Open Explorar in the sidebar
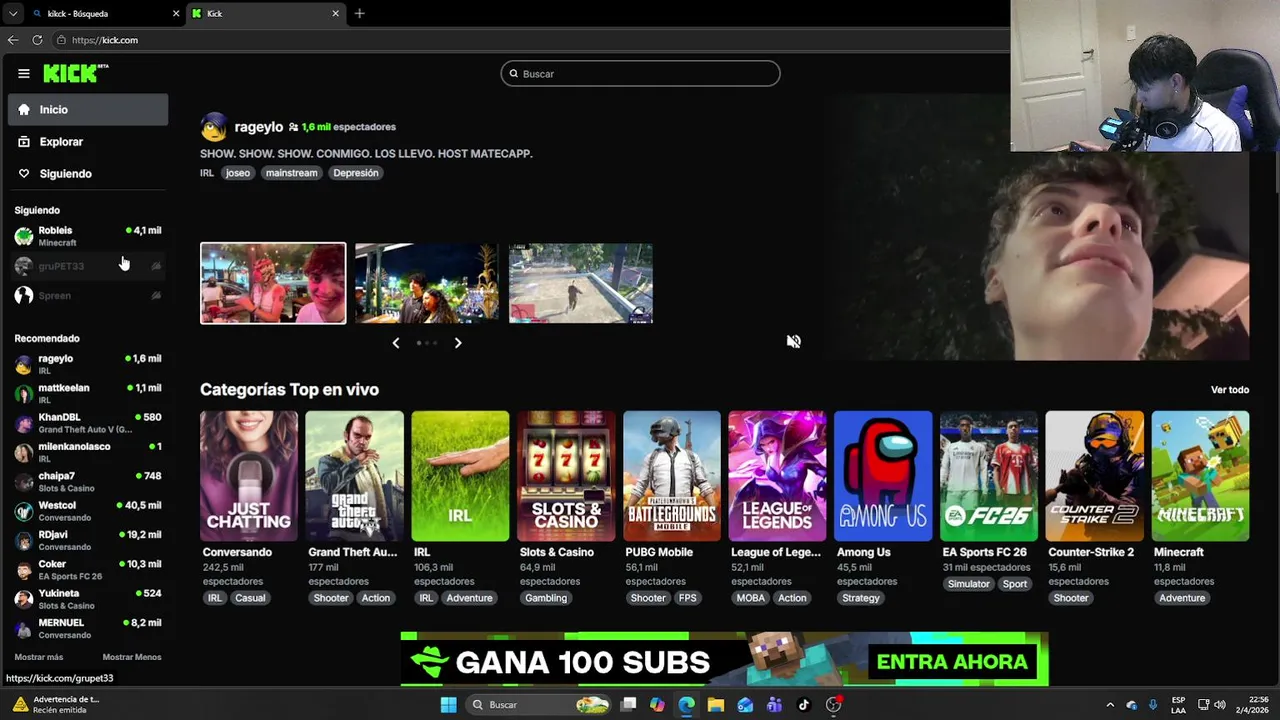The height and width of the screenshot is (720, 1280). pos(88,142)
